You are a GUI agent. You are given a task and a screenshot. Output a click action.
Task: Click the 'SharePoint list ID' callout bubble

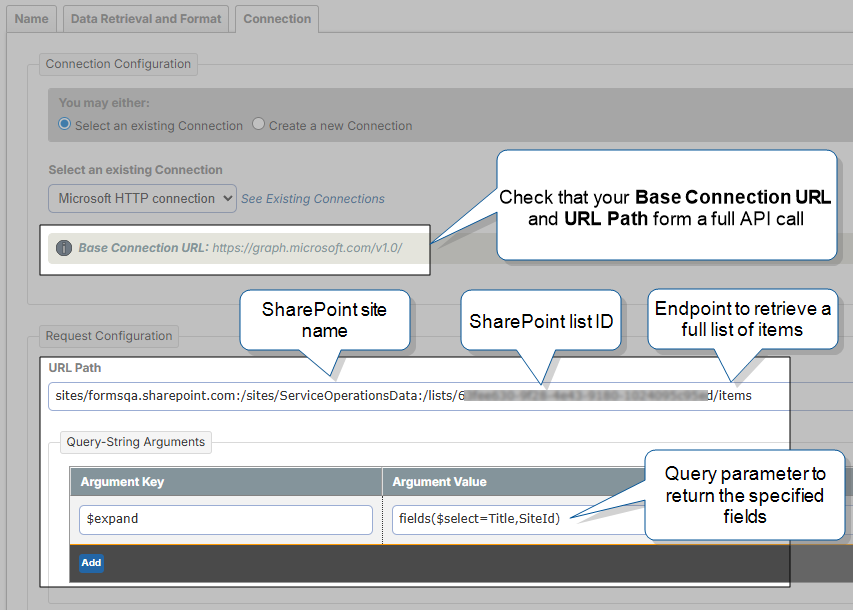[x=540, y=321]
